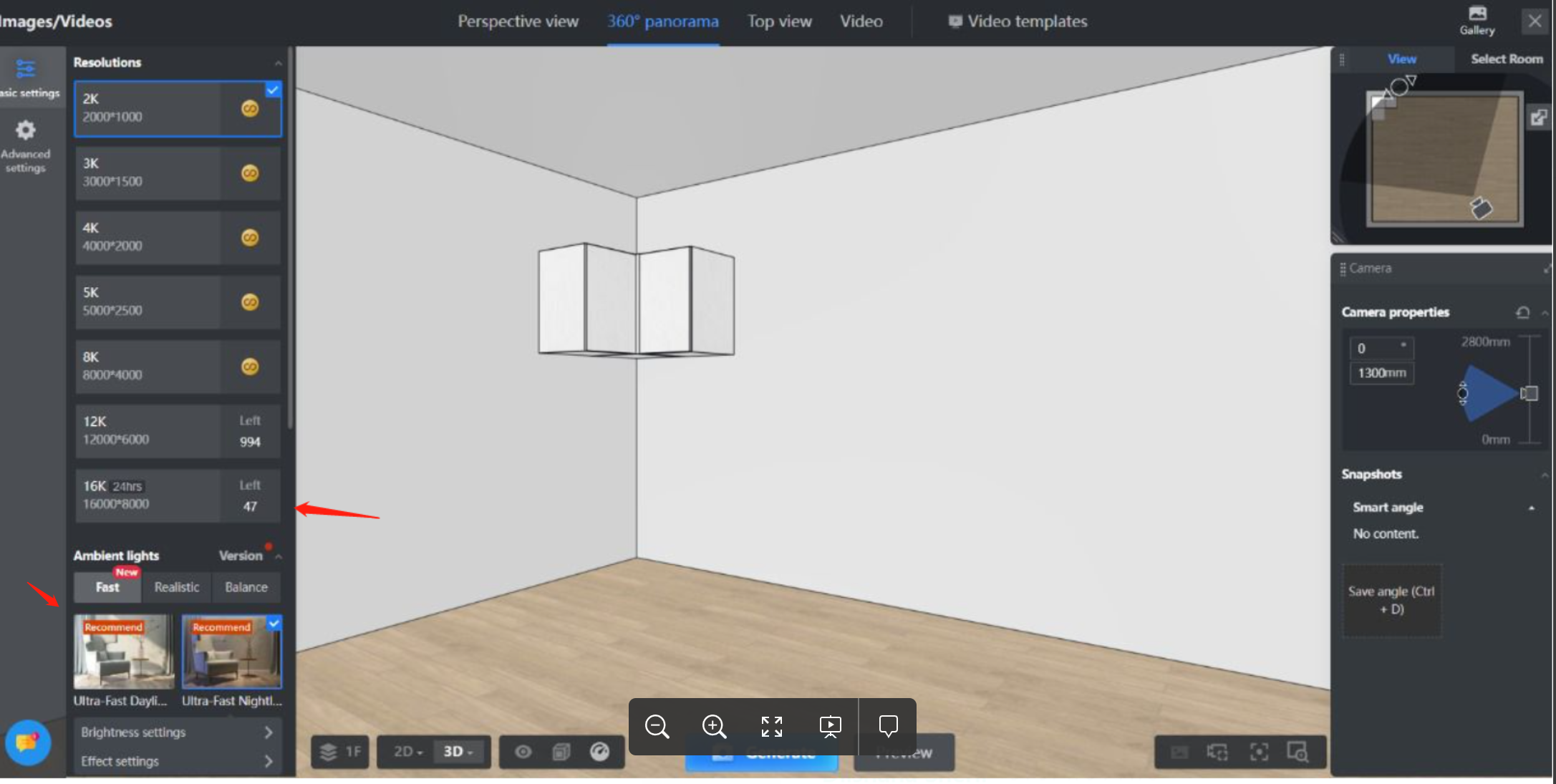Click Save angle (Ctrl + D) button
Screen dimensions: 1556x784
tap(1391, 600)
